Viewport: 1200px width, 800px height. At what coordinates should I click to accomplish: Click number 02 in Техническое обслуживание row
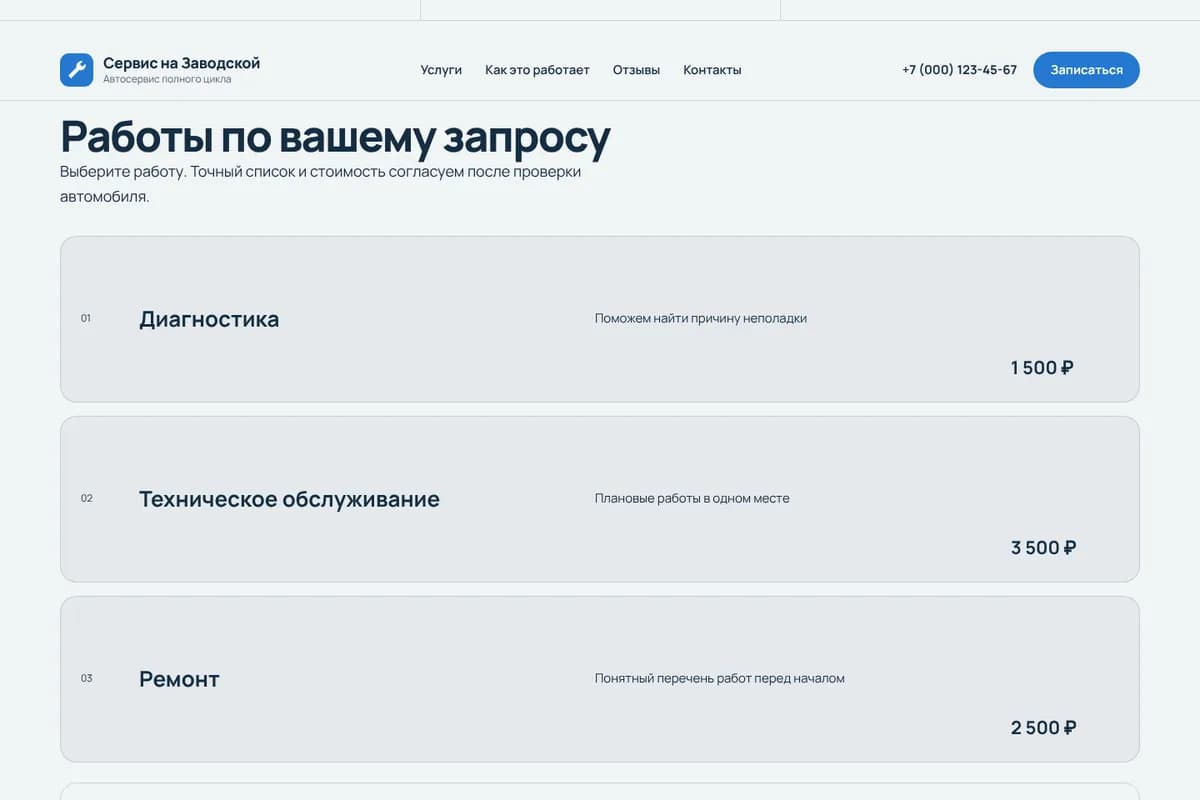[x=86, y=498]
